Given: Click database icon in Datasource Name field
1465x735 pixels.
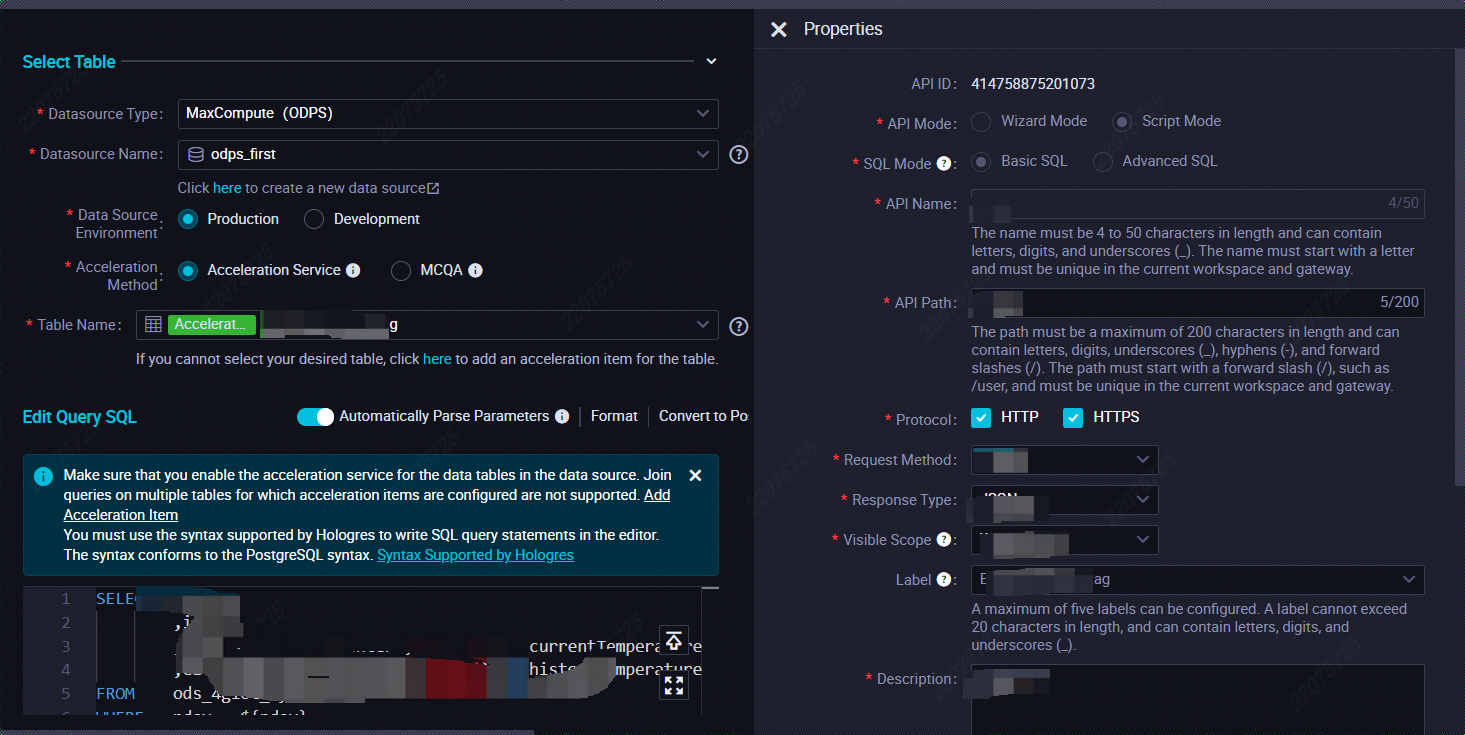Looking at the screenshot, I should 196,155.
